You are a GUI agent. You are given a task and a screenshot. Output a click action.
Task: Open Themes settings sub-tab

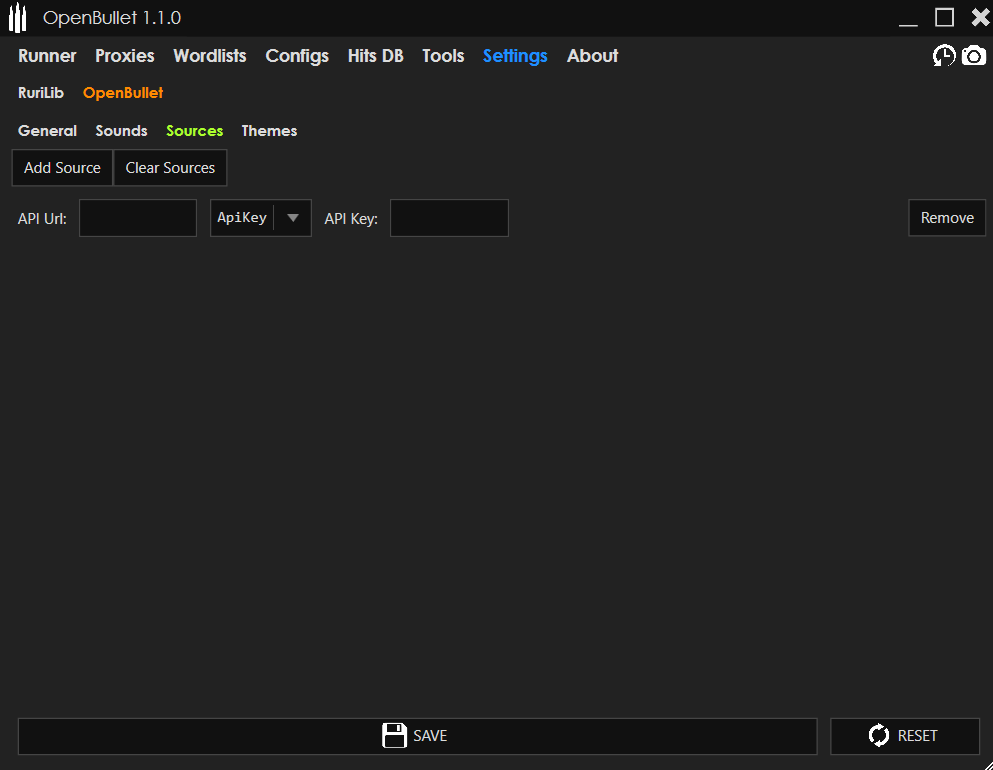tap(269, 130)
